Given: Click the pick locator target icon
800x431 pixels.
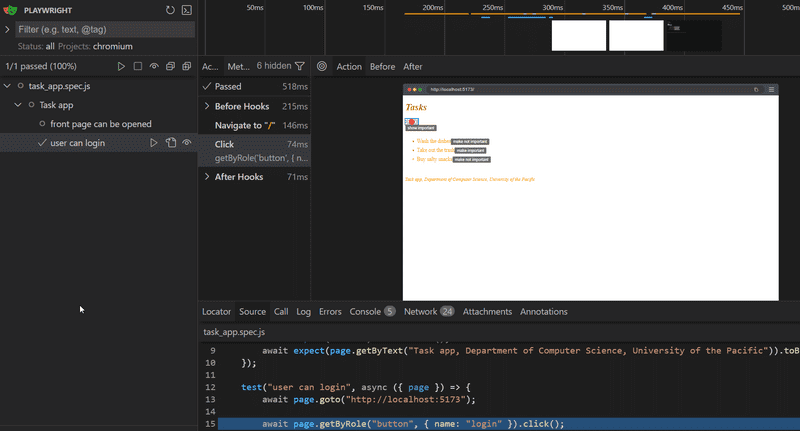Looking at the screenshot, I should click(x=322, y=66).
